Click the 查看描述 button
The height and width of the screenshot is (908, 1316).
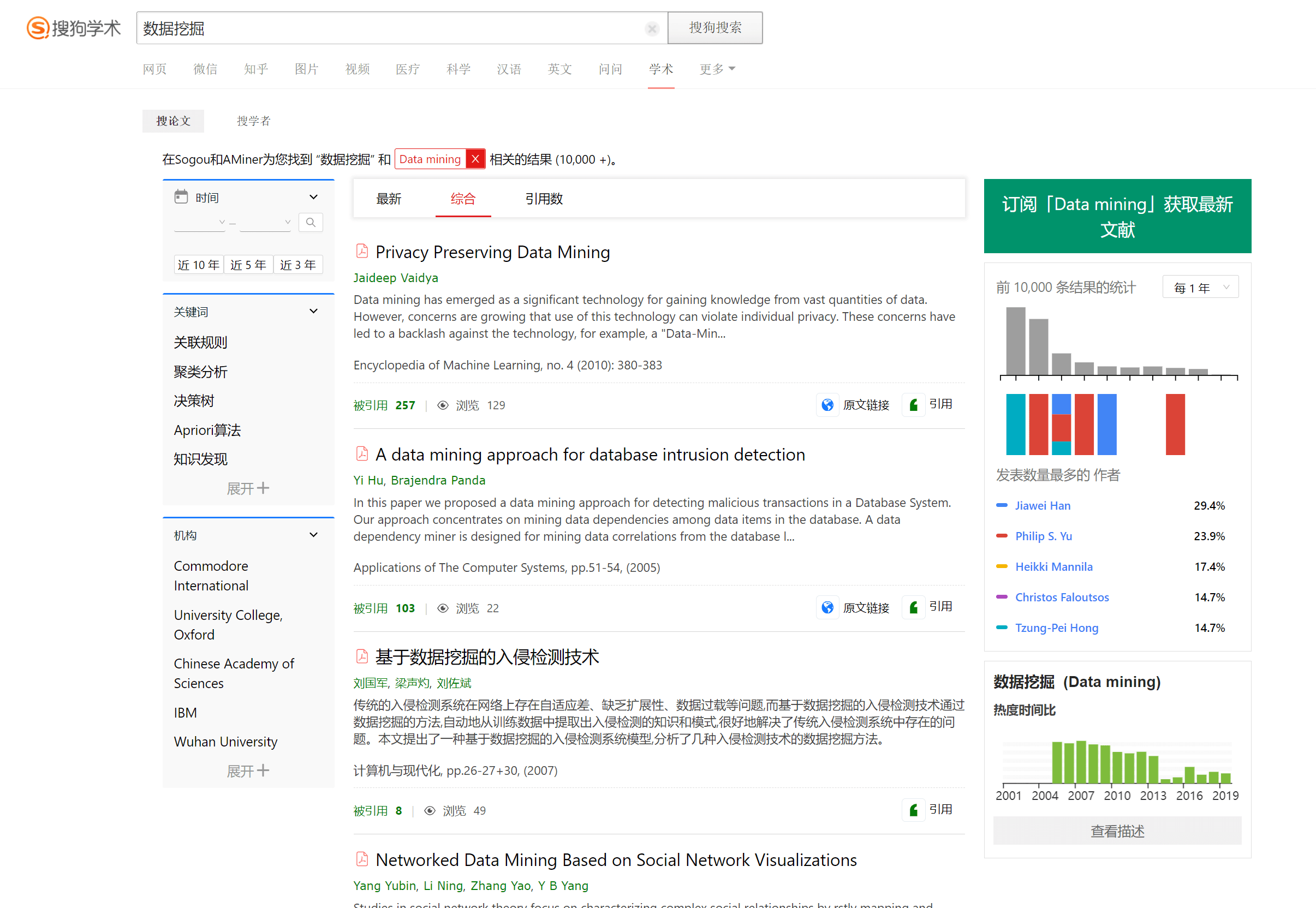point(1117,831)
